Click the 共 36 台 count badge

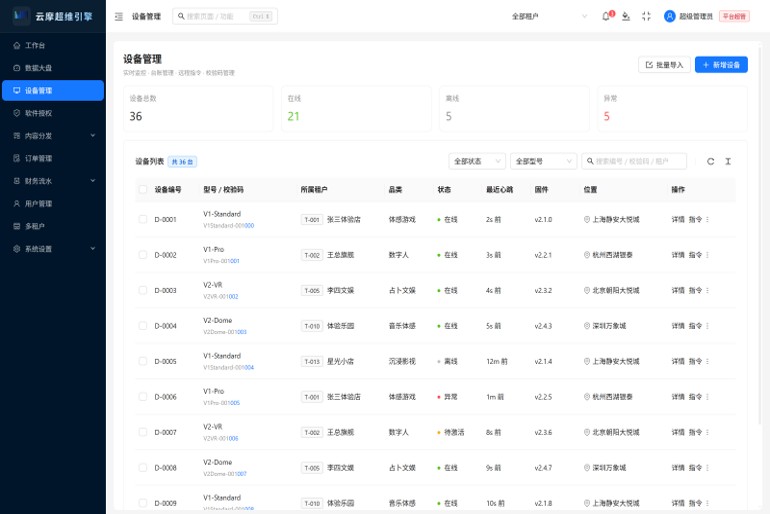[182, 162]
